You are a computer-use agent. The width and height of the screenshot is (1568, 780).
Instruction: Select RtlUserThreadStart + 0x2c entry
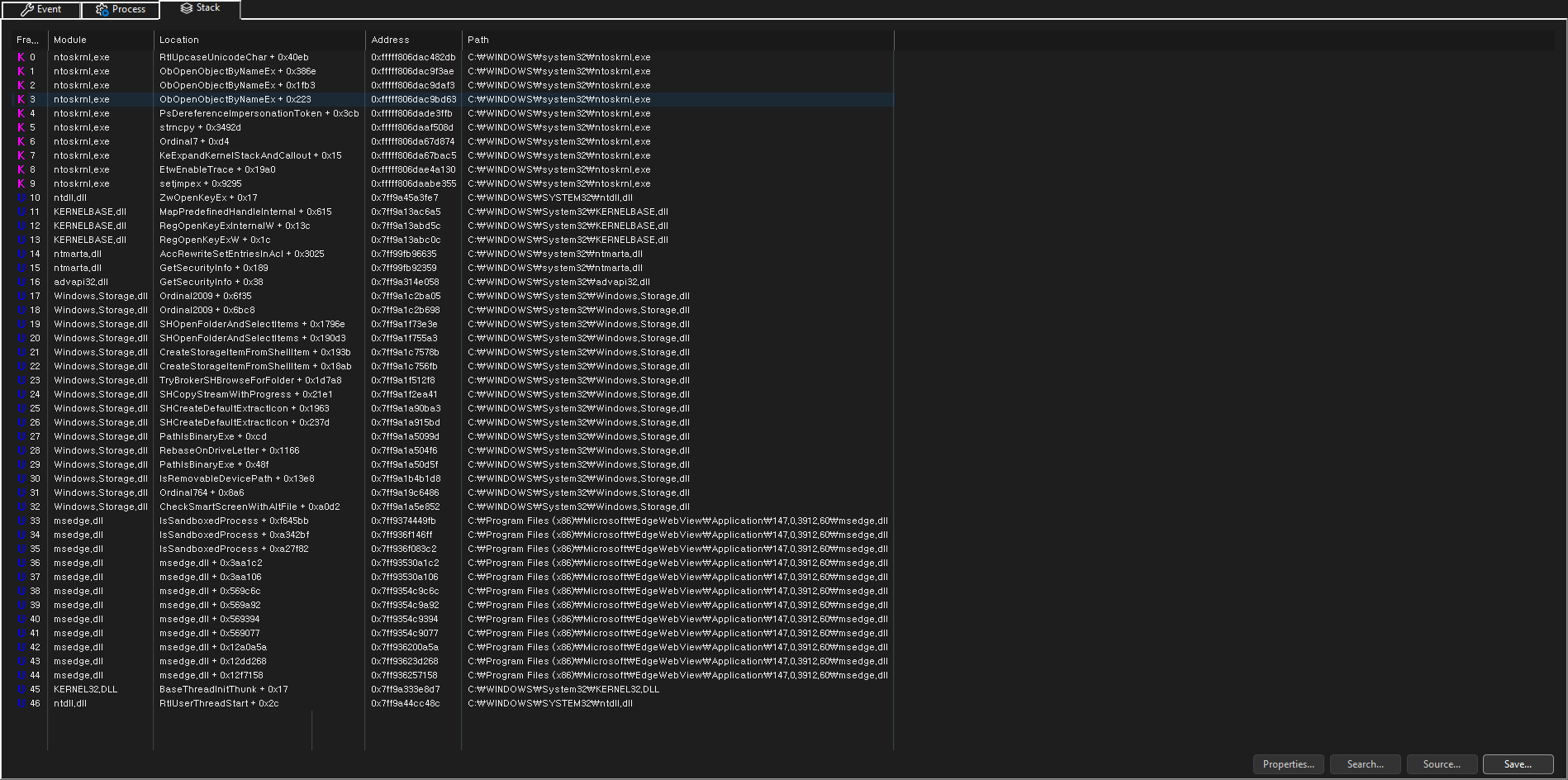tap(219, 703)
